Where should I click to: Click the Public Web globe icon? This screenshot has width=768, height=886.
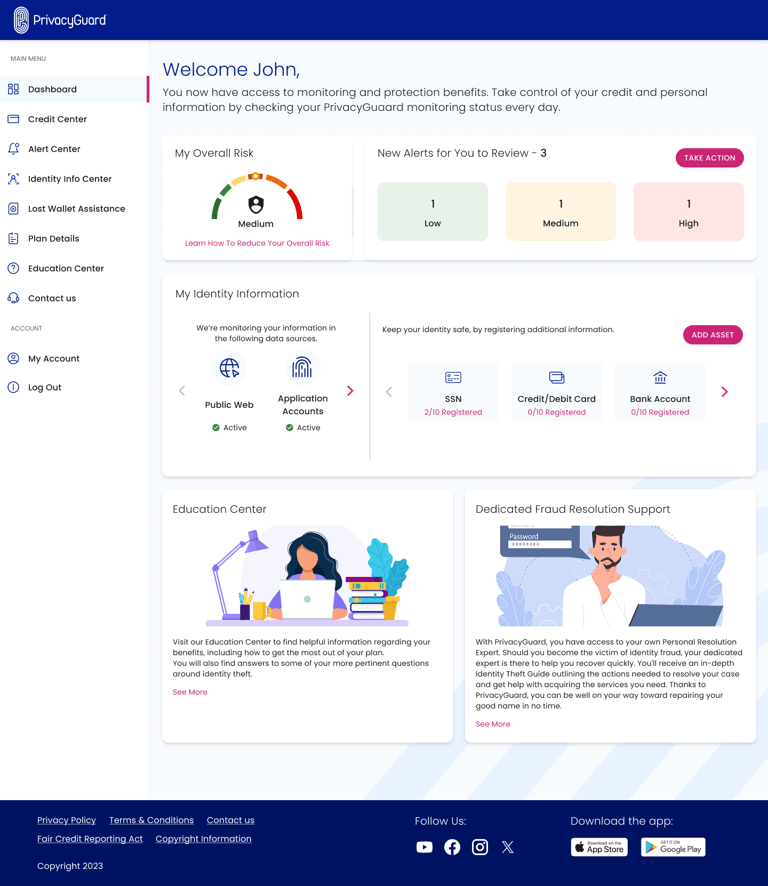tap(229, 368)
